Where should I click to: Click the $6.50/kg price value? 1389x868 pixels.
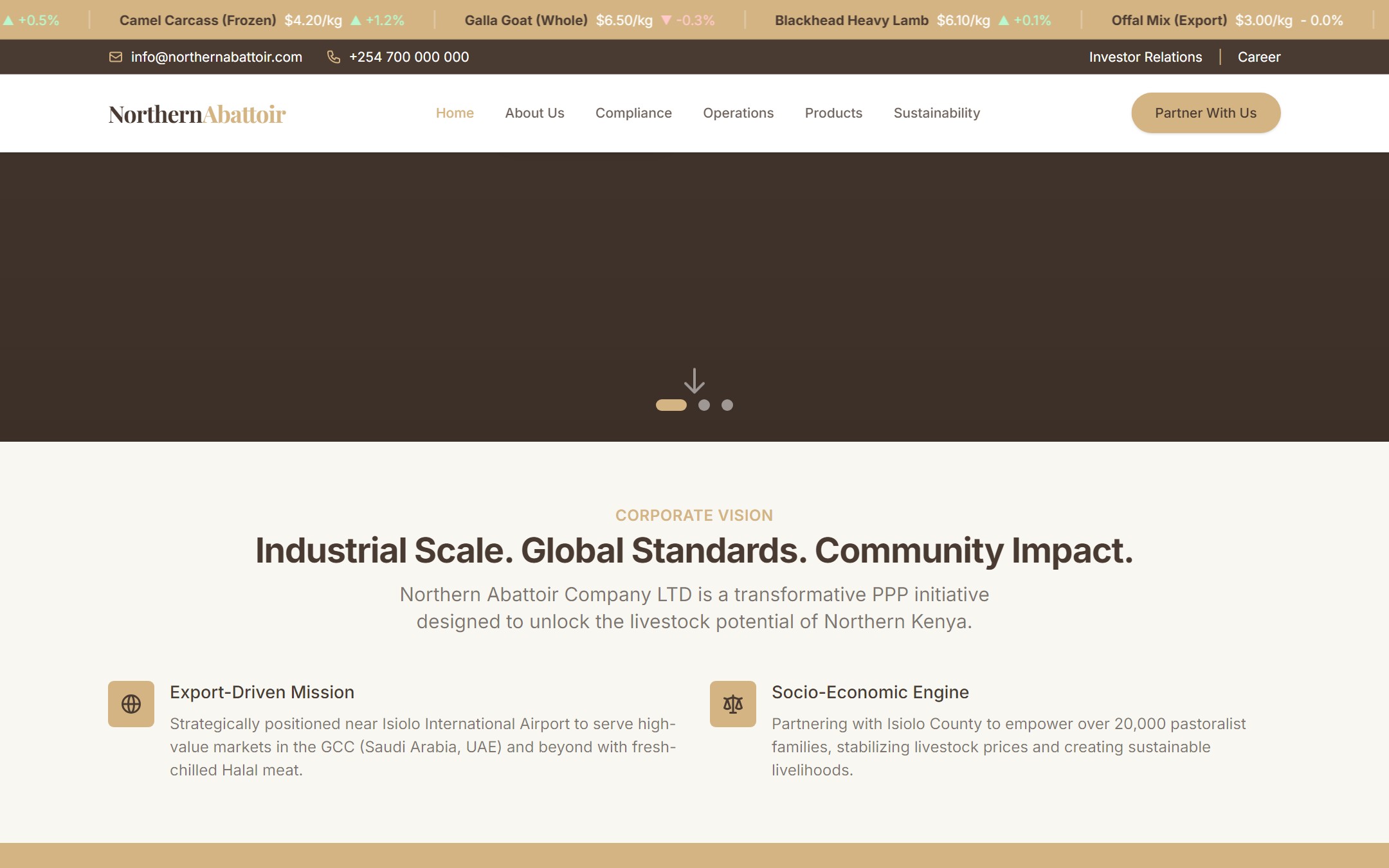pyautogui.click(x=624, y=21)
